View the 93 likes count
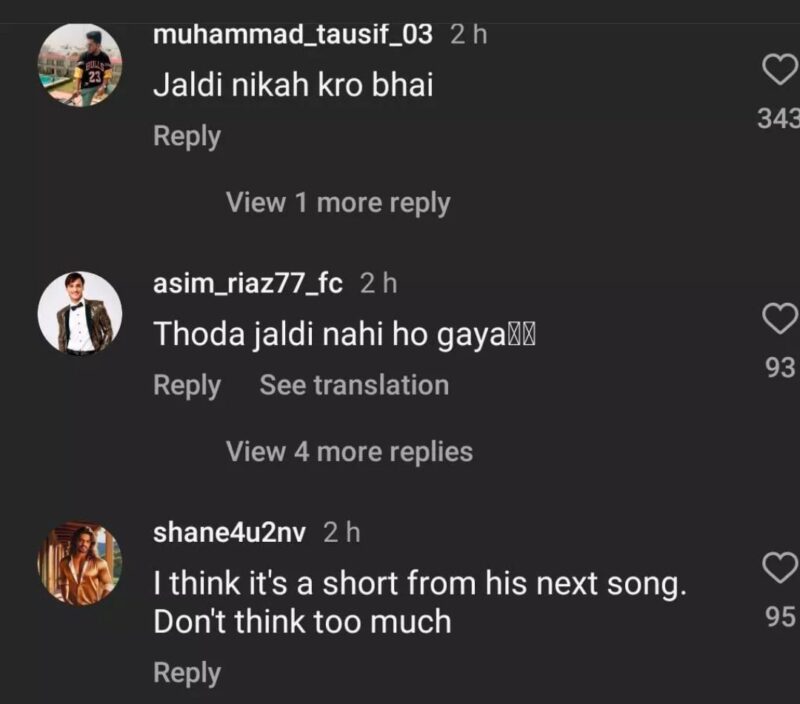Image resolution: width=800 pixels, height=704 pixels. (x=780, y=367)
